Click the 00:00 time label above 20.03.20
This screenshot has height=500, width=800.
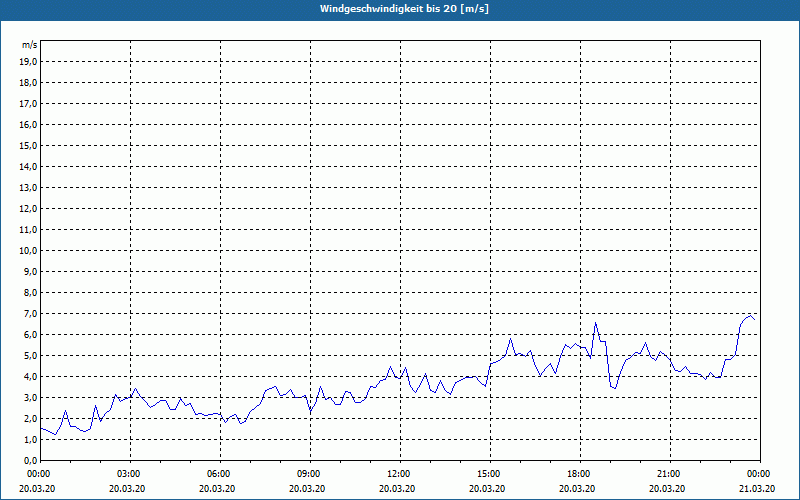tap(38, 474)
